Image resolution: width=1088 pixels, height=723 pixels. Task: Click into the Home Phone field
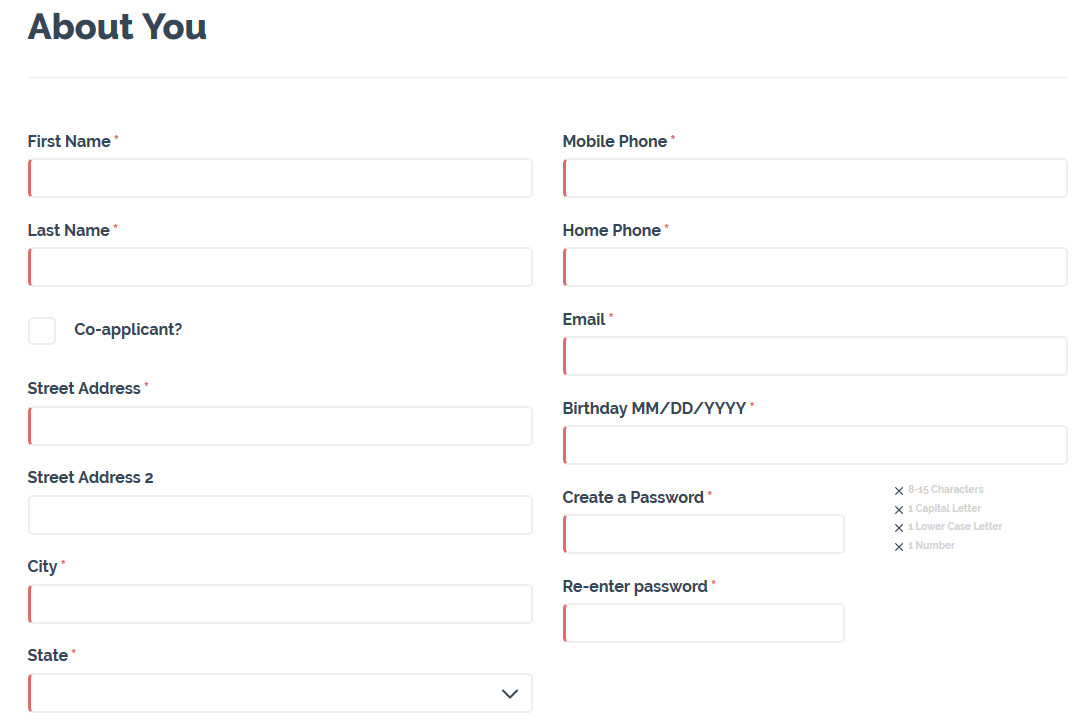(815, 267)
